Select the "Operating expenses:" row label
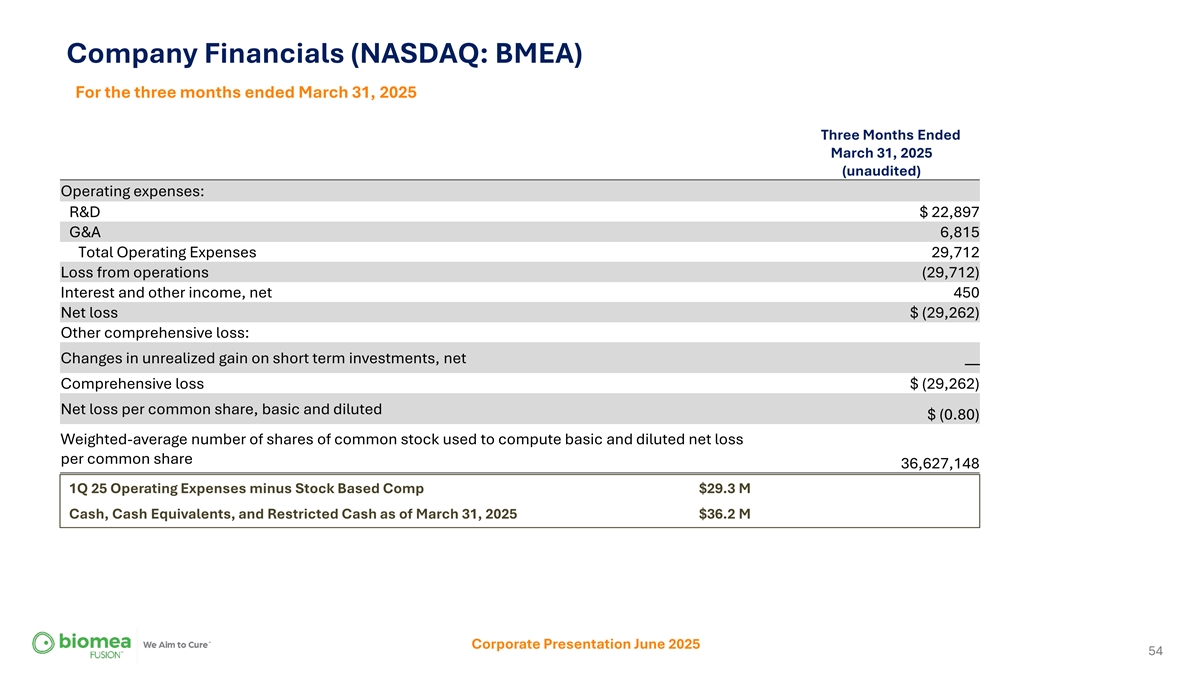The height and width of the screenshot is (675, 1200). (x=133, y=191)
